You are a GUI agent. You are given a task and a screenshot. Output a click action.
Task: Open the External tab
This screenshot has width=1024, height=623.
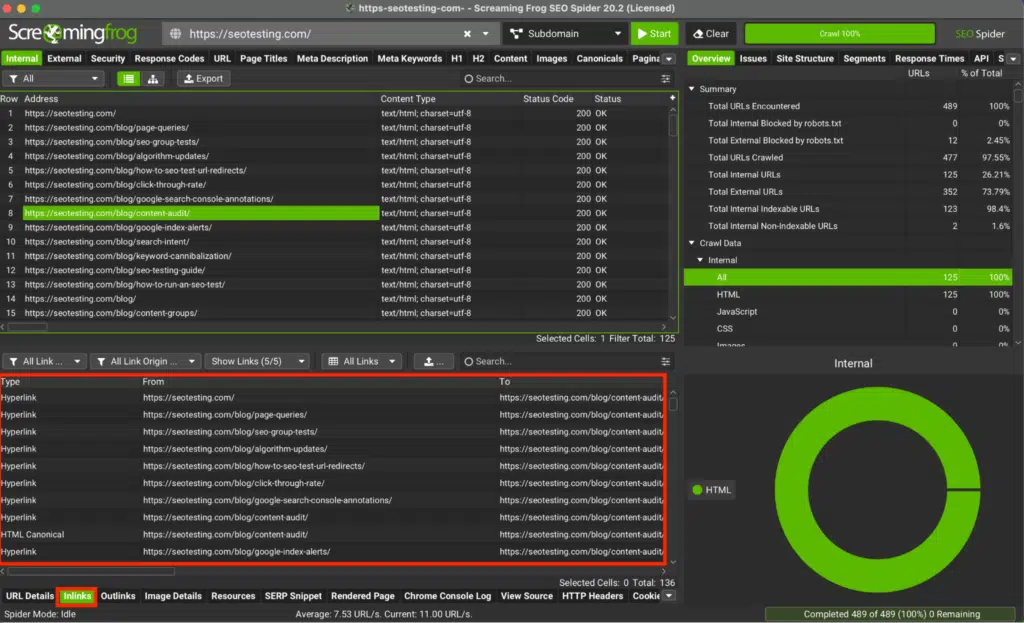point(64,58)
